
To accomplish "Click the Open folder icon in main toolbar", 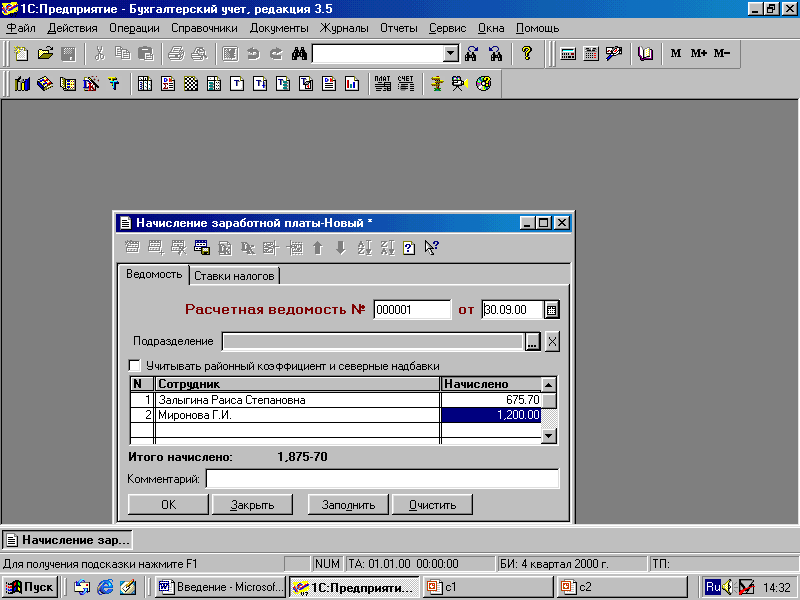I will click(45, 54).
